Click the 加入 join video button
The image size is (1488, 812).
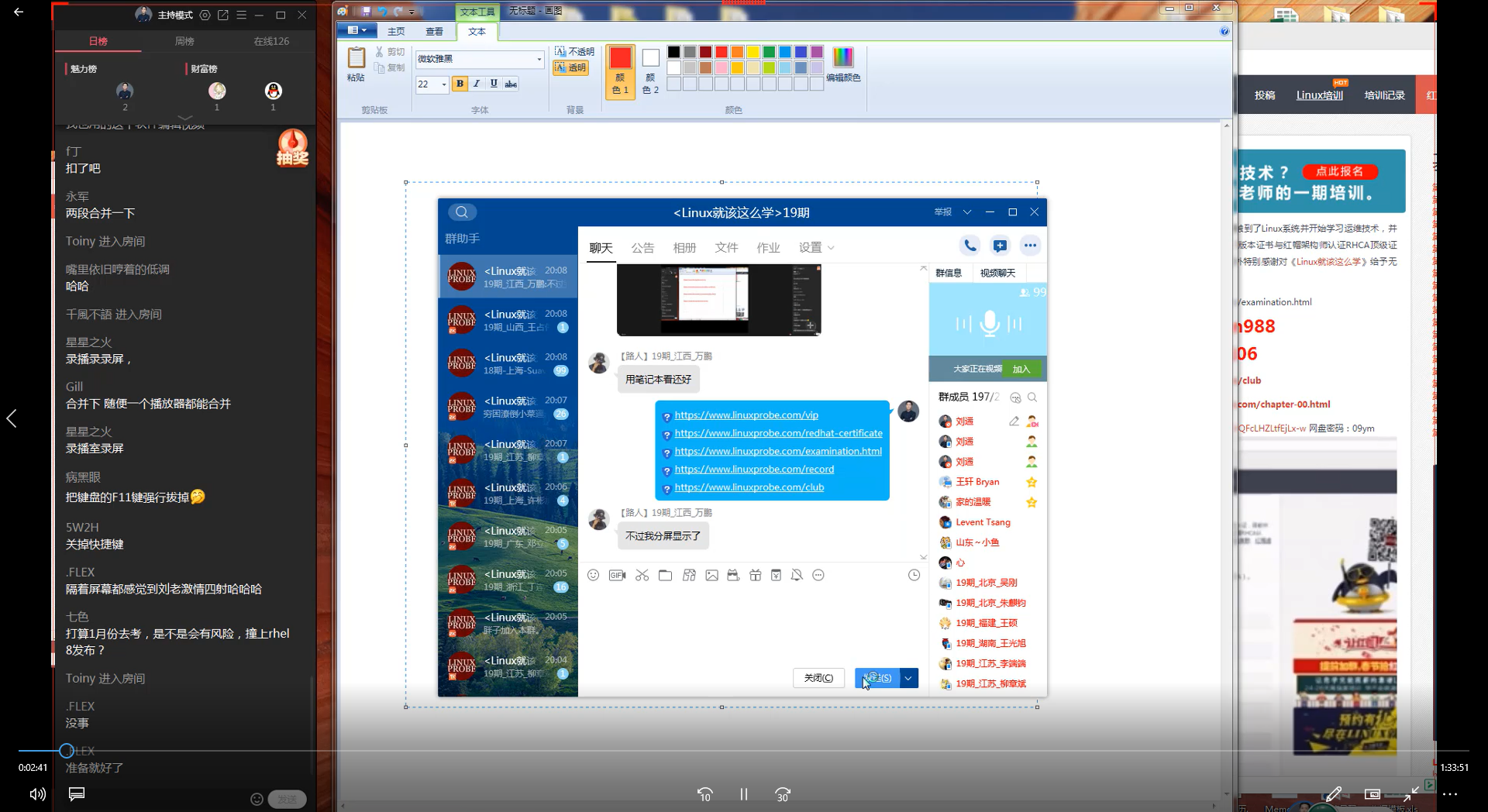pos(1021,369)
